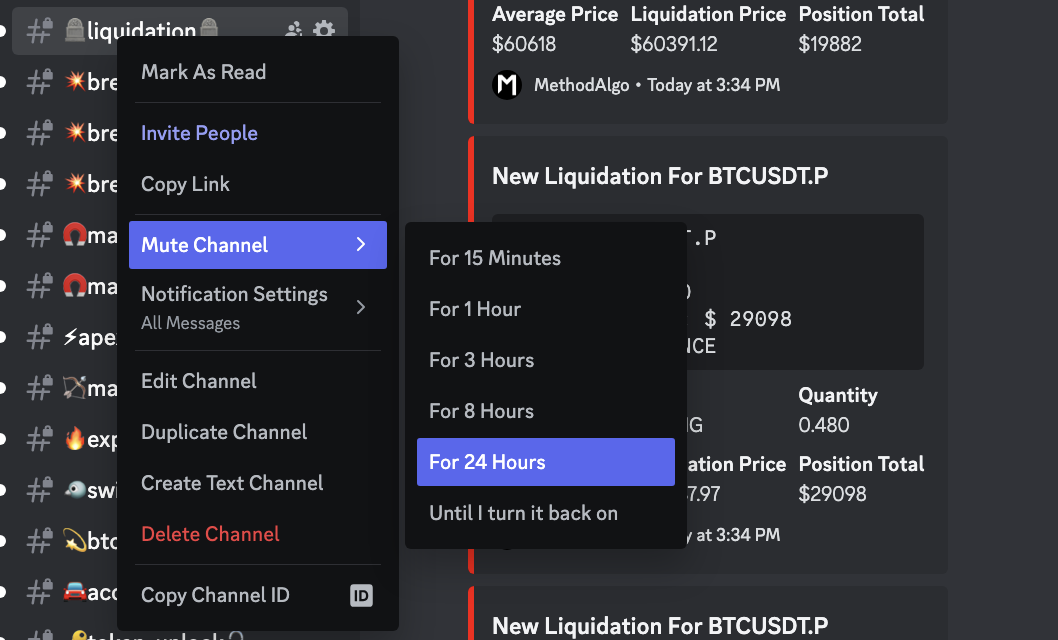1058x640 pixels.
Task: Click the locked hash icon of the car-emoji channel
Action: [40, 591]
